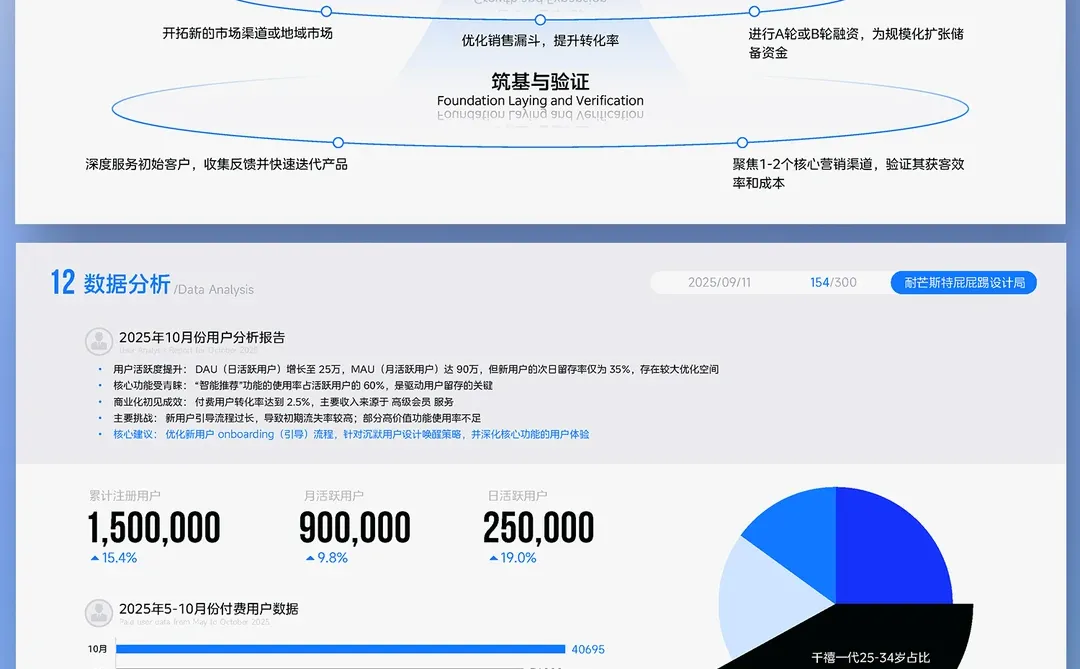Screen dimensions: 1080x669
Task: Click the text 聚焦1-2个核心营销渠道，验证其获客效率和成本
Action: (x=849, y=174)
